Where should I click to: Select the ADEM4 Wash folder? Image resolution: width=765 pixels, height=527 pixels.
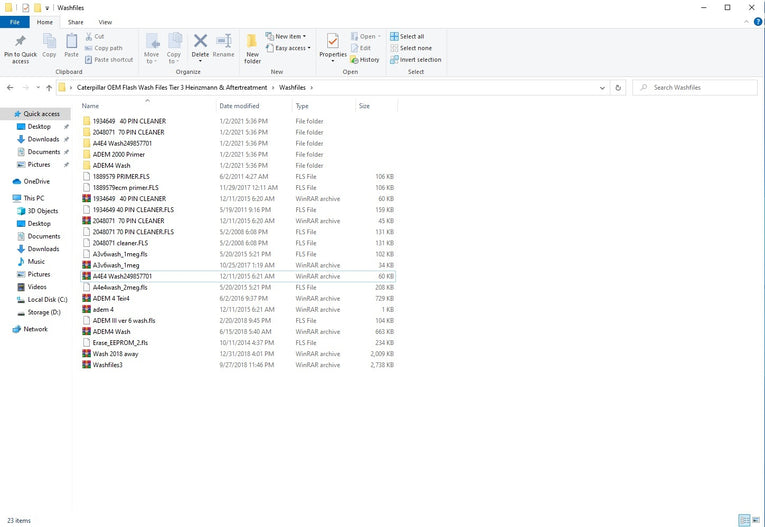(x=111, y=166)
